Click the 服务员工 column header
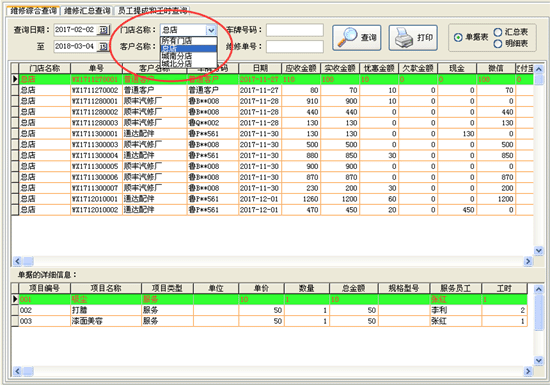This screenshot has height=385, width=550. tap(456, 288)
